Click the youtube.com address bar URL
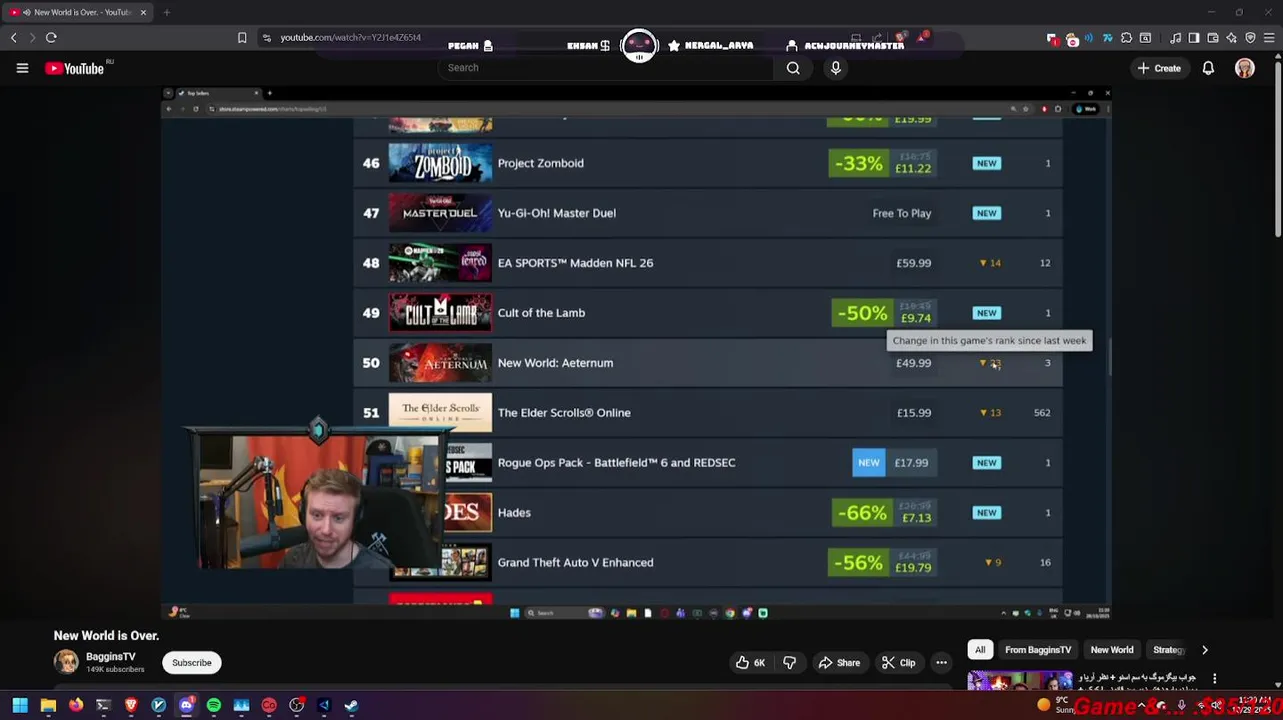1283x720 pixels. [x=350, y=37]
